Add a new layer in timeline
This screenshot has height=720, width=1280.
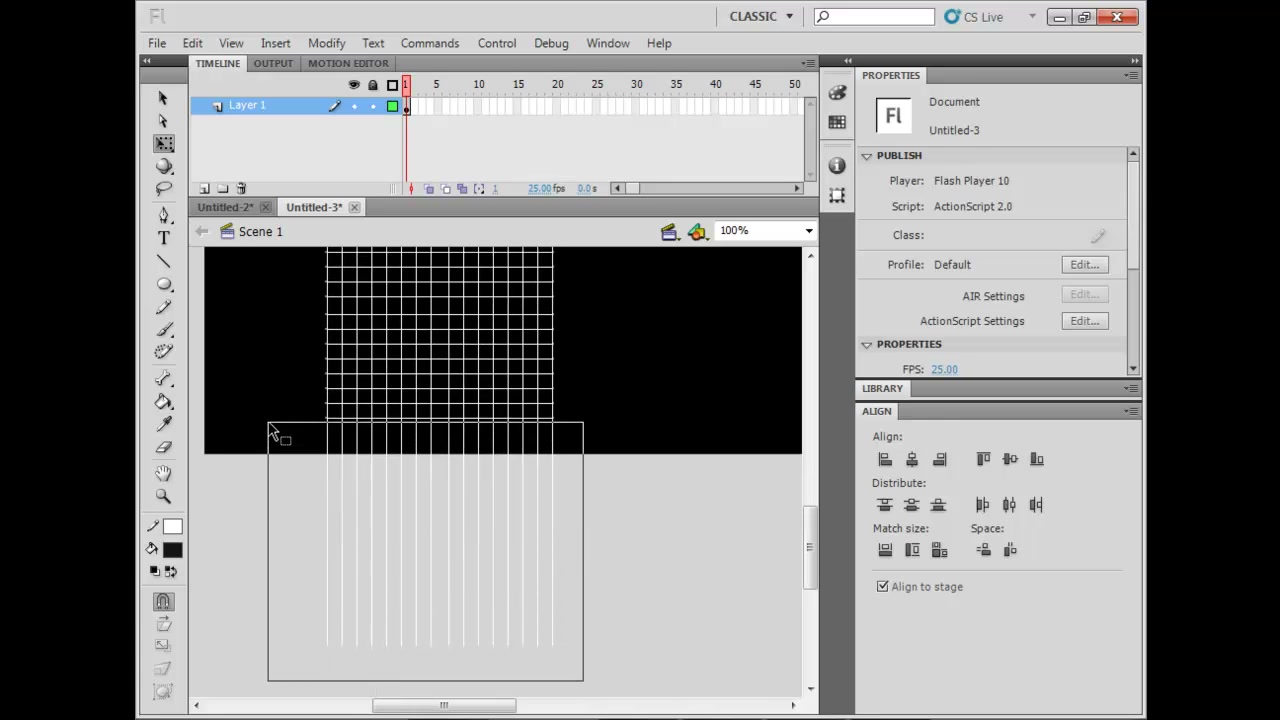coord(204,188)
